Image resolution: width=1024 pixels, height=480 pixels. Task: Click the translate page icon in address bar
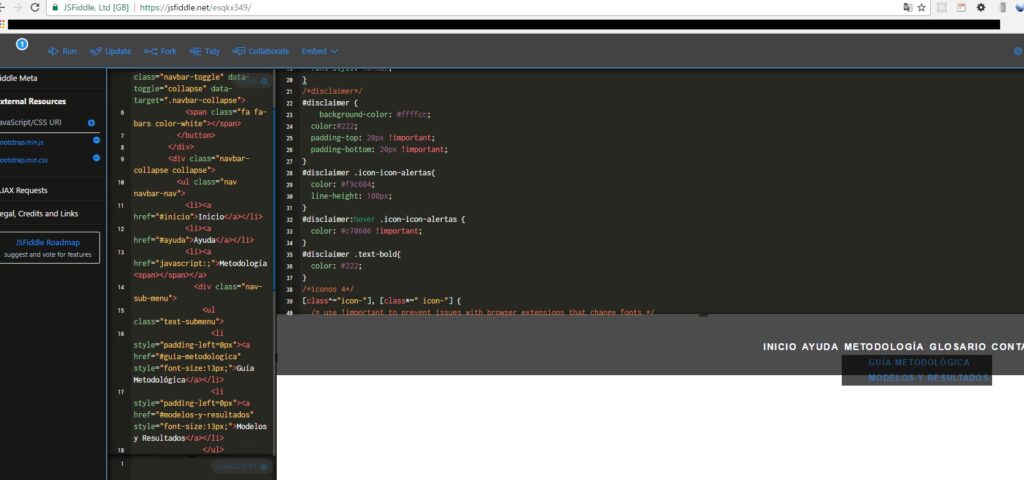(x=906, y=7)
